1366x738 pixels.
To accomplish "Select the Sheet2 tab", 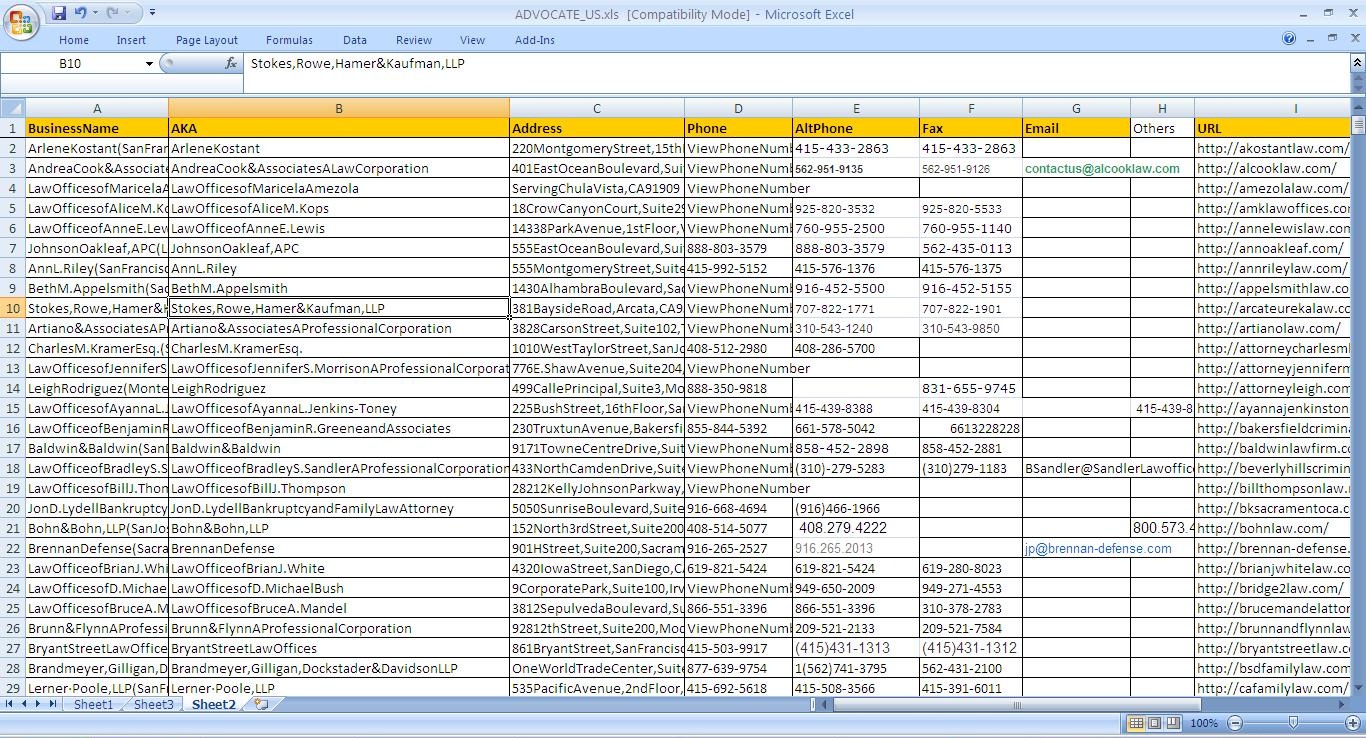I will point(214,705).
